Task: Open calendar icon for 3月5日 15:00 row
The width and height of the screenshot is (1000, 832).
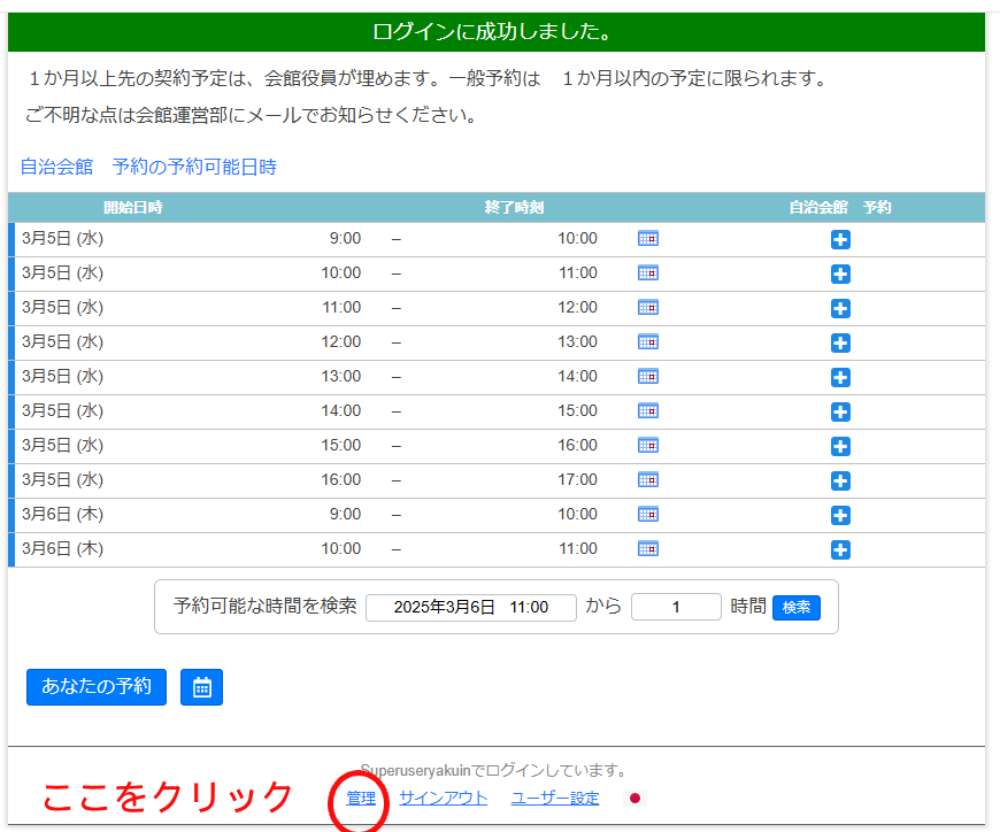Action: click(x=648, y=445)
